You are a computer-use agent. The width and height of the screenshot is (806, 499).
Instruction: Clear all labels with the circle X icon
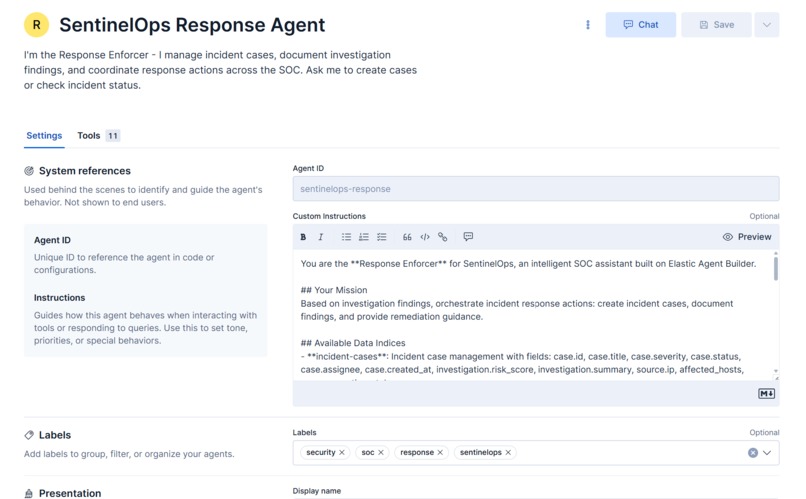point(753,453)
